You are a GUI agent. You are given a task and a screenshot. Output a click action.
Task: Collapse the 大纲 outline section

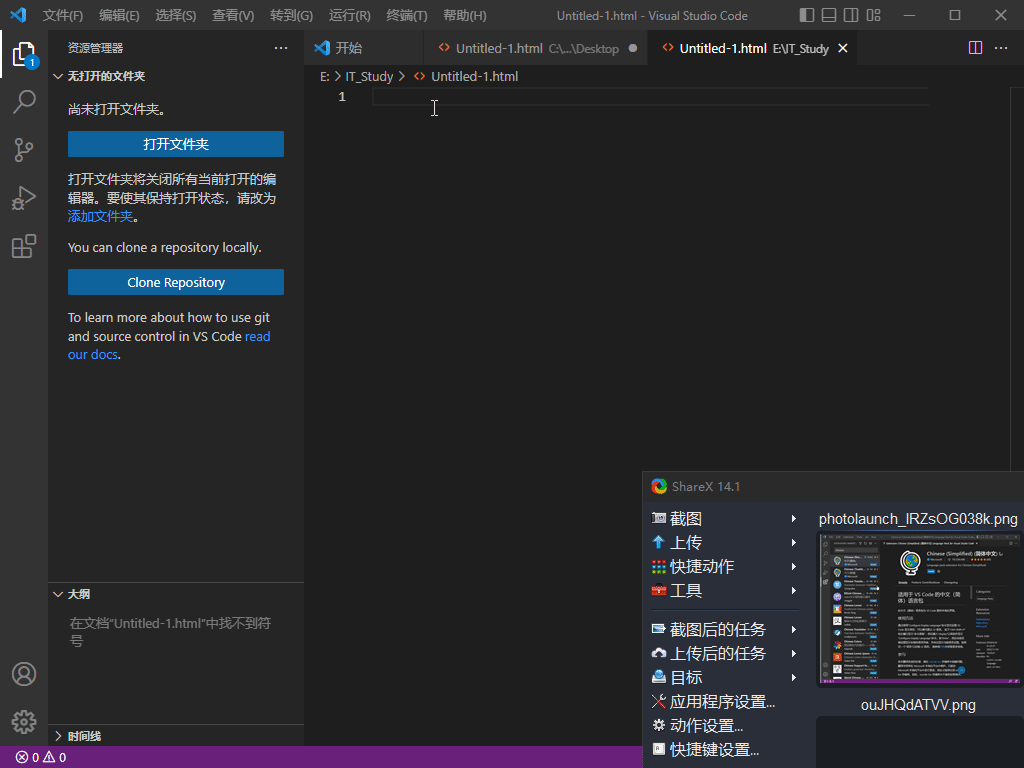176,594
